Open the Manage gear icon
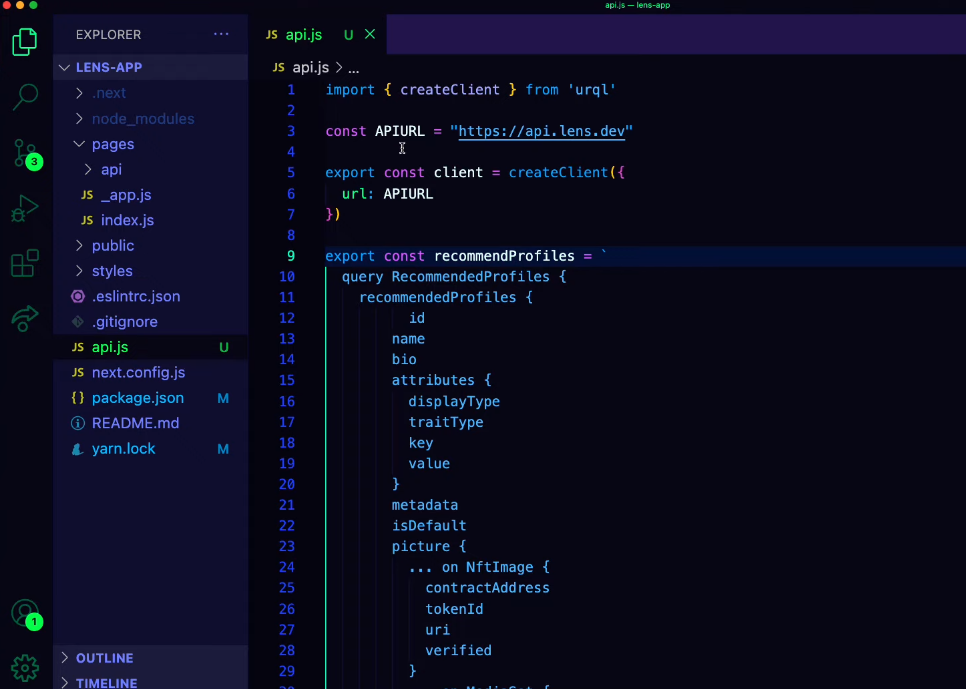This screenshot has width=966, height=689. pyautogui.click(x=25, y=667)
